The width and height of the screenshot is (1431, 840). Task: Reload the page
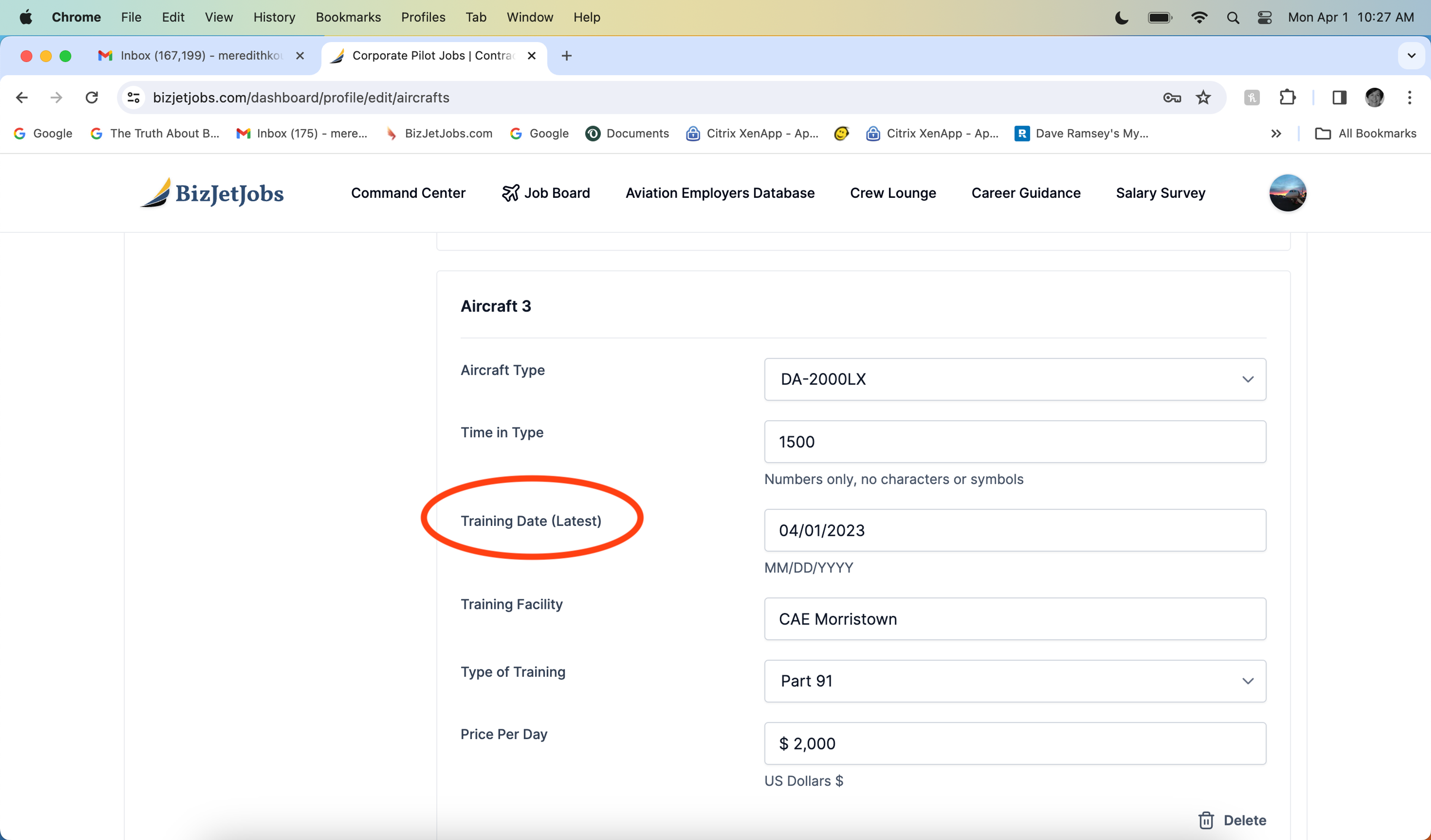(91, 98)
